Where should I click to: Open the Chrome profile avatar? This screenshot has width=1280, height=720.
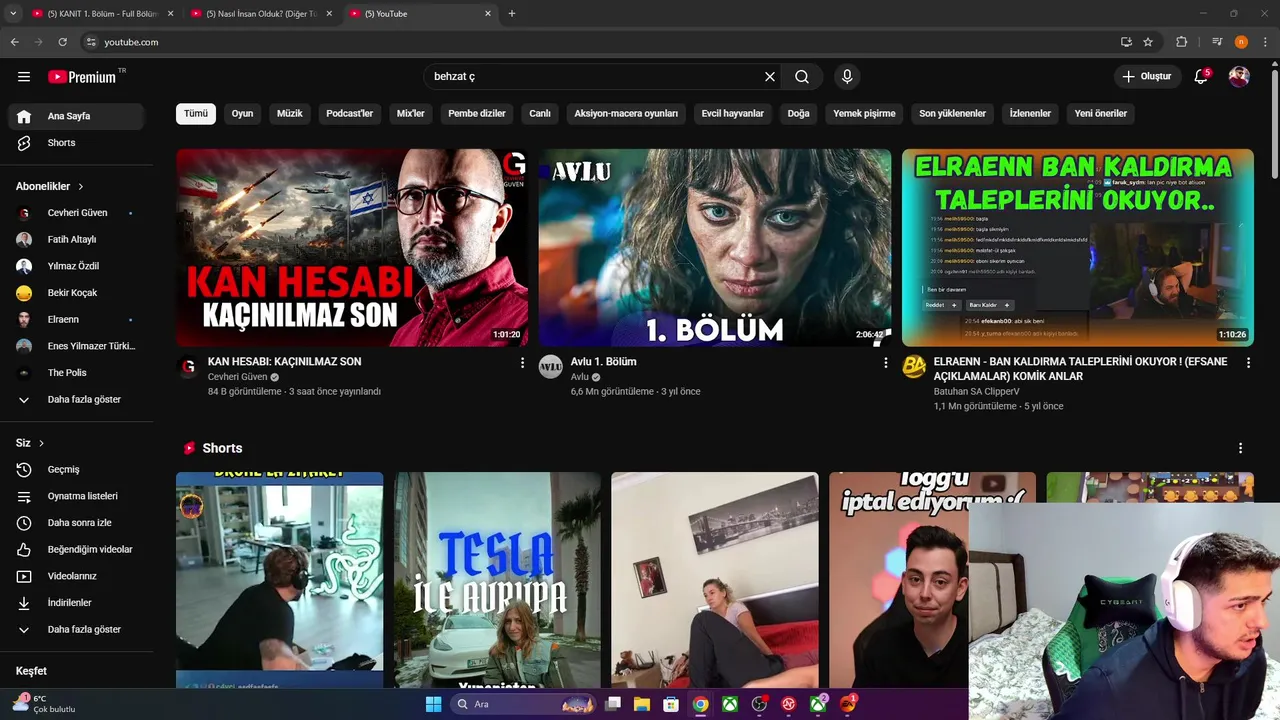tap(1241, 42)
